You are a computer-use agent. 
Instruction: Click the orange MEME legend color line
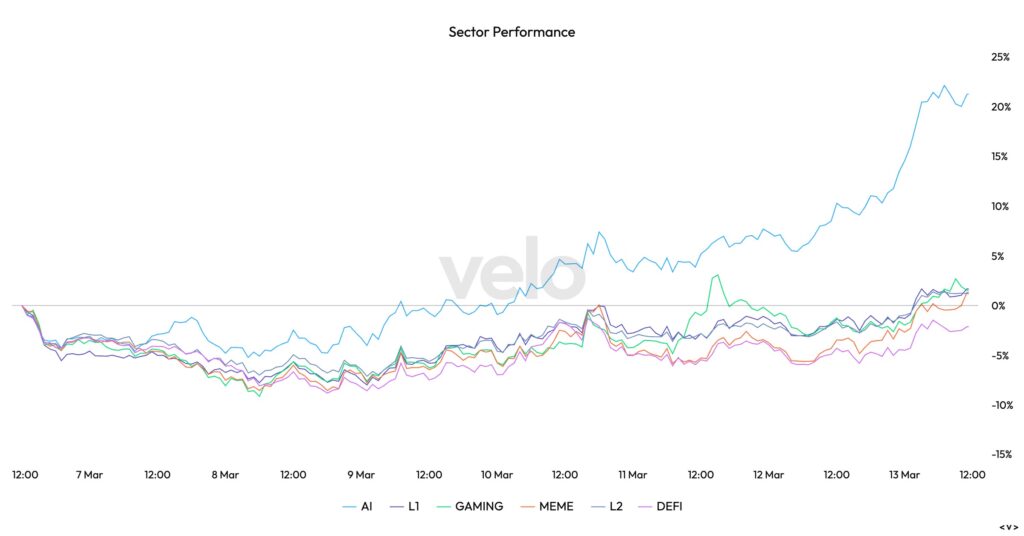[528, 506]
